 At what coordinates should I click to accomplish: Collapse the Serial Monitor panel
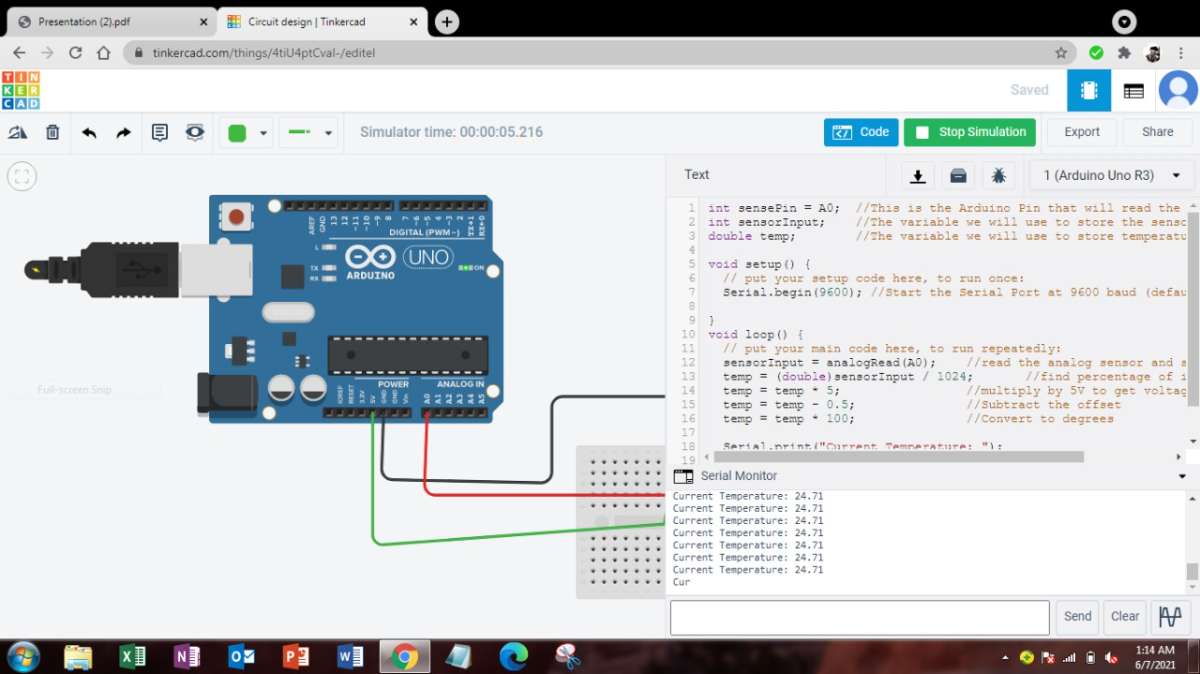click(1182, 476)
